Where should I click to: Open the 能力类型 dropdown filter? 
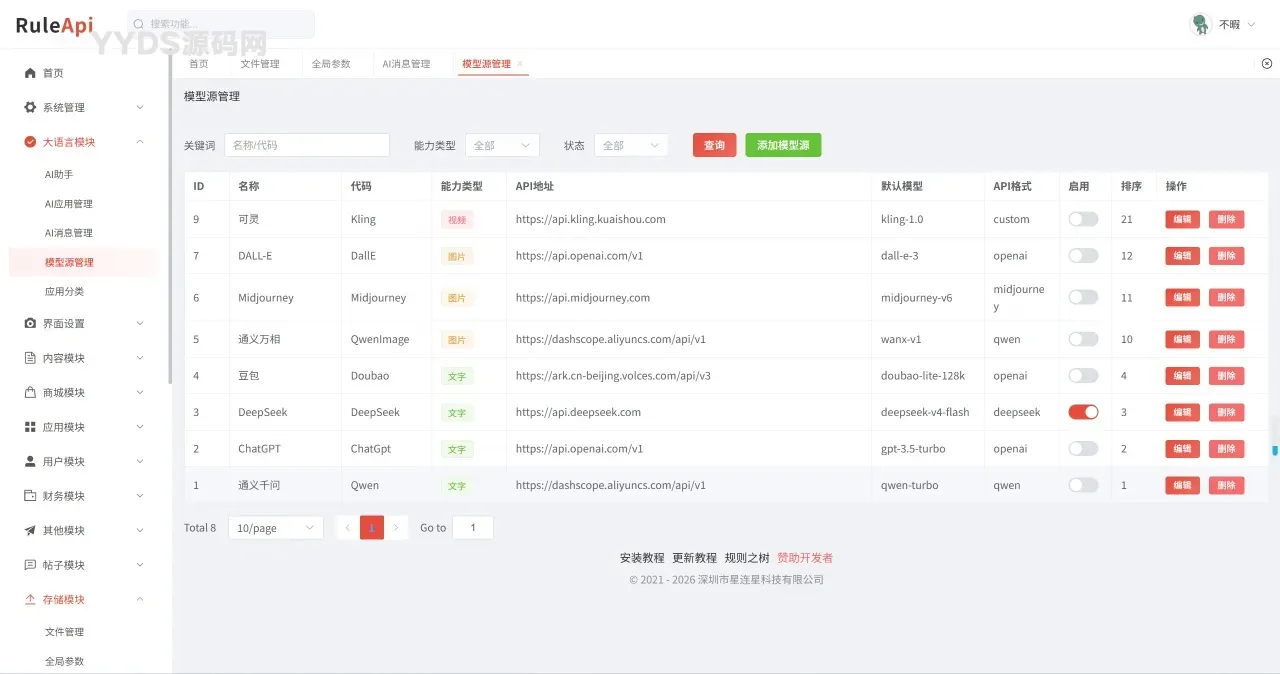502,145
